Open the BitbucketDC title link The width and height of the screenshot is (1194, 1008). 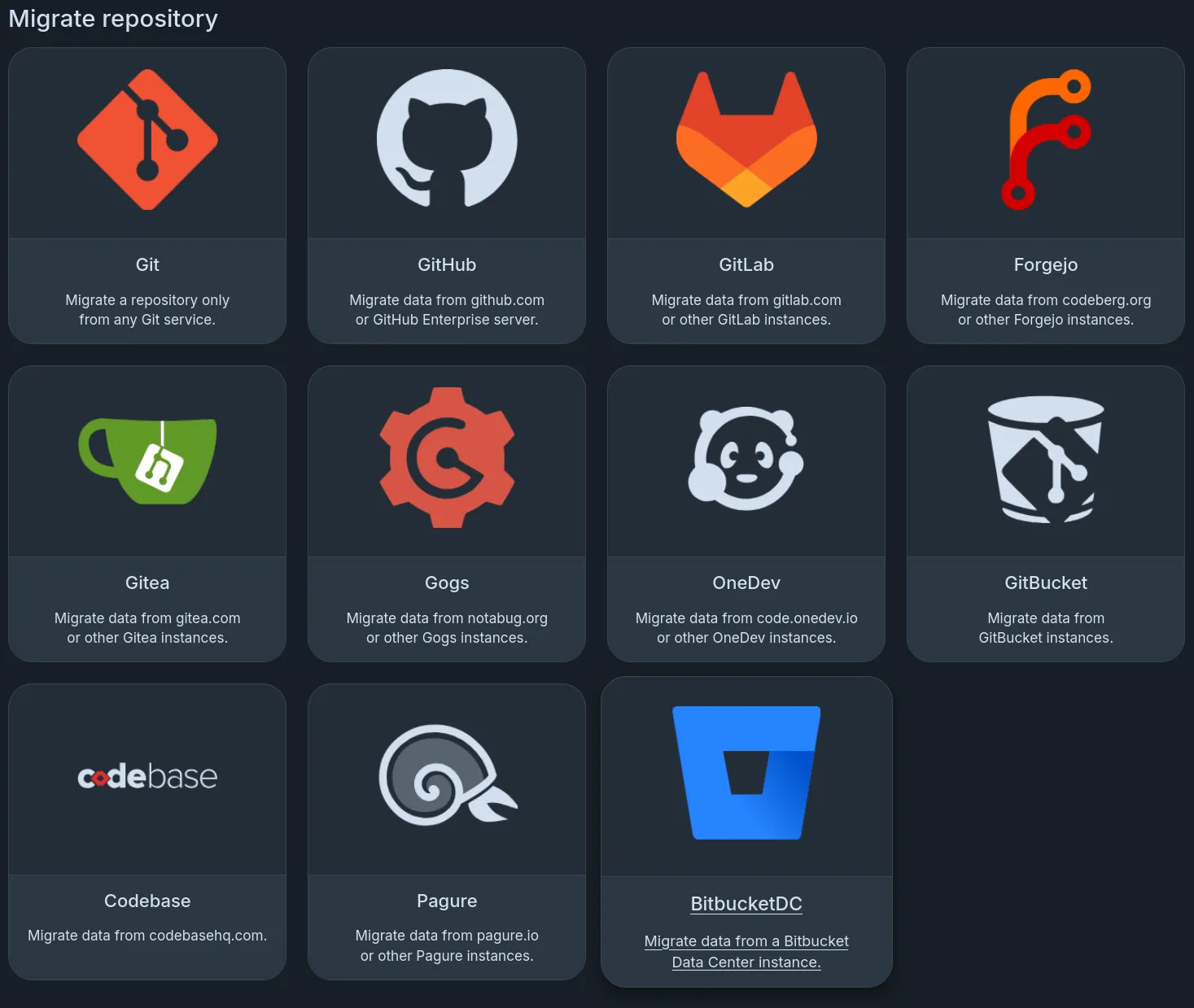[746, 904]
